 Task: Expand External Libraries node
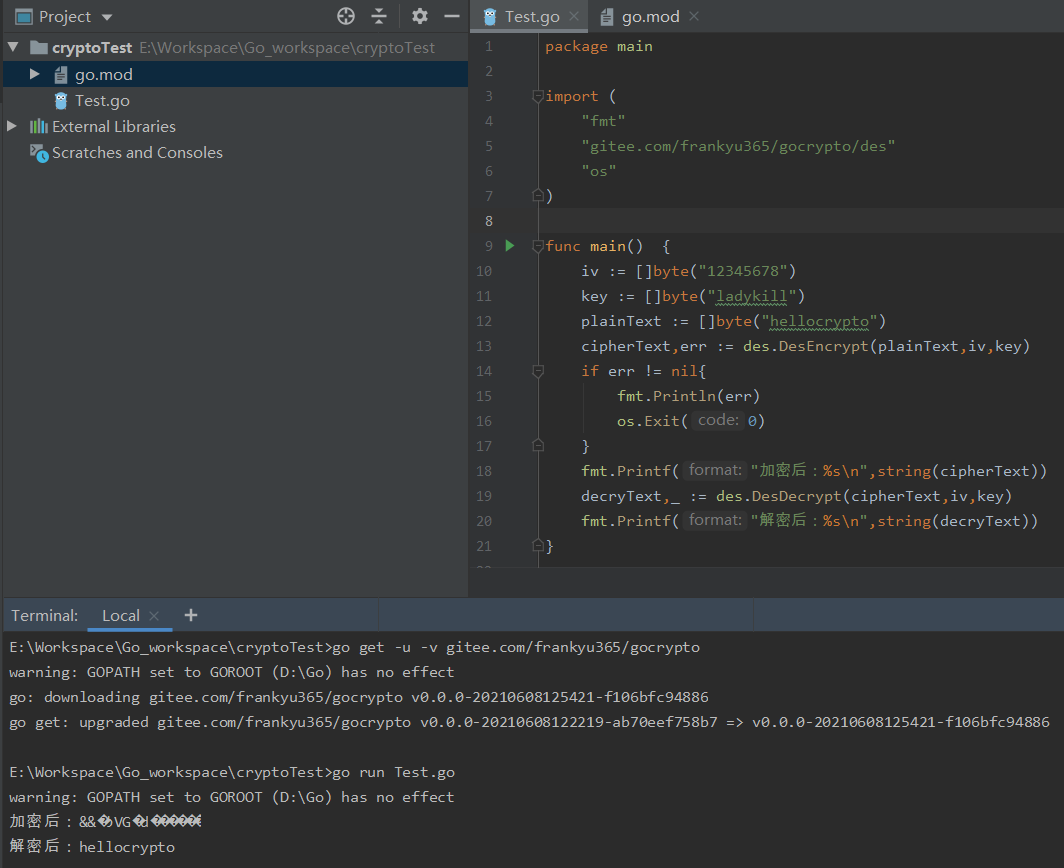[12, 126]
